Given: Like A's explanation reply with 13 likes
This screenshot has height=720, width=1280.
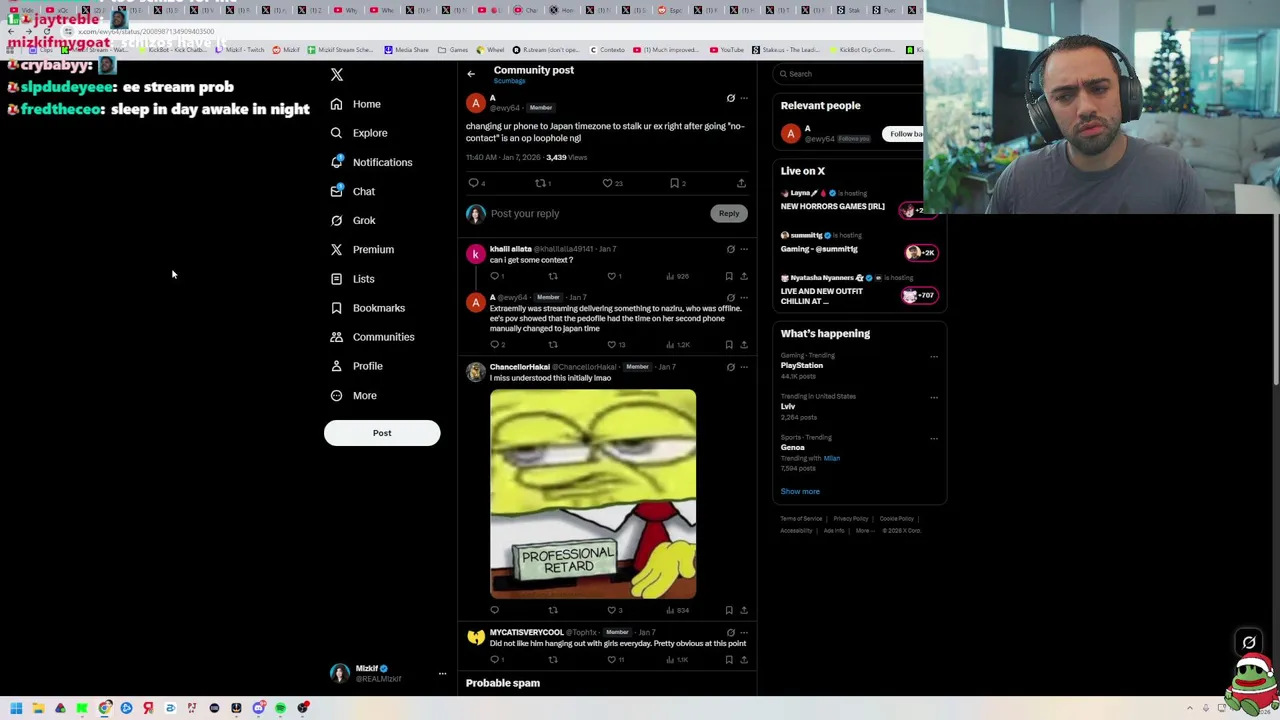Looking at the screenshot, I should coord(612,345).
